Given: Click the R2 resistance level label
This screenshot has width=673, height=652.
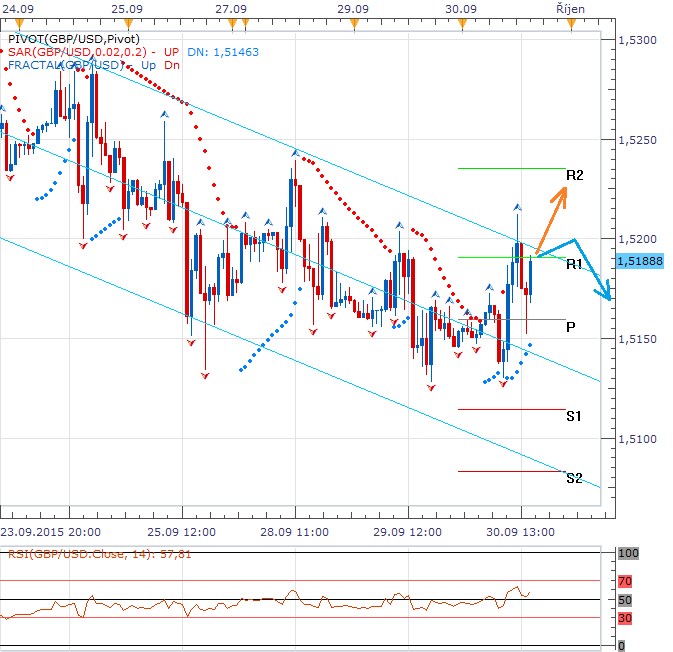Looking at the screenshot, I should click(x=574, y=175).
